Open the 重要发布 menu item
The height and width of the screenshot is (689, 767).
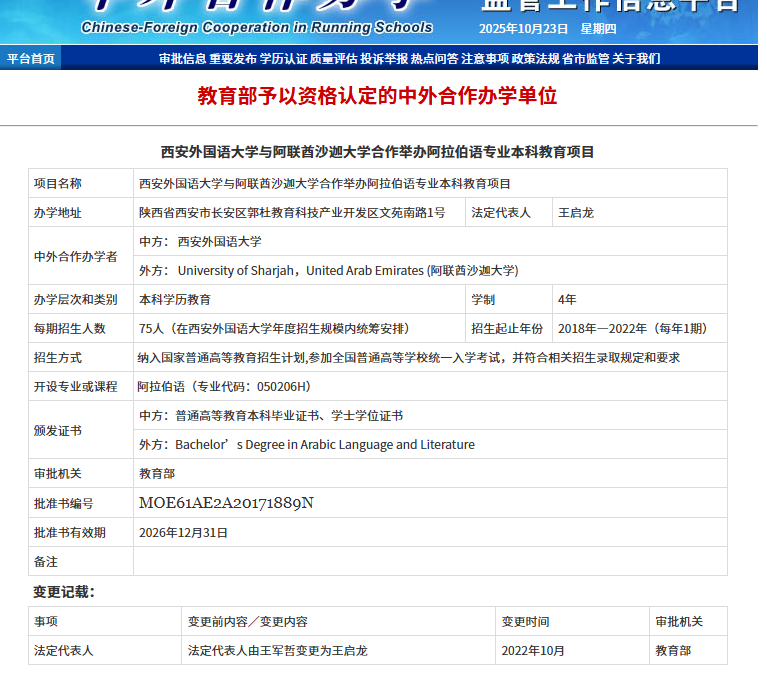click(233, 58)
